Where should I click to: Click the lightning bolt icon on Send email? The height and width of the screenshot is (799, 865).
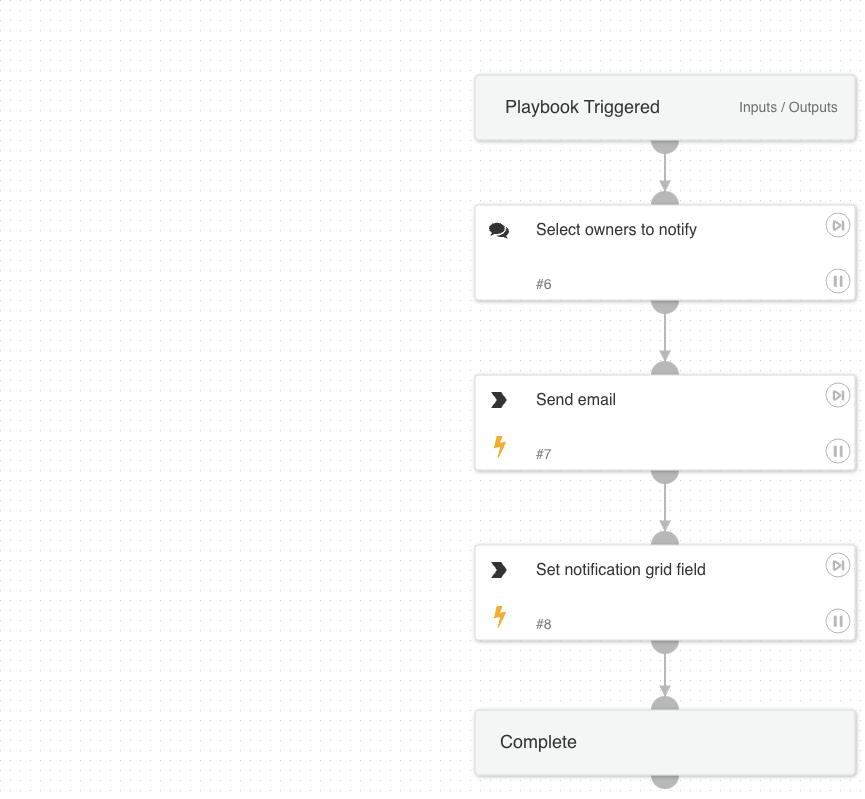[499, 448]
